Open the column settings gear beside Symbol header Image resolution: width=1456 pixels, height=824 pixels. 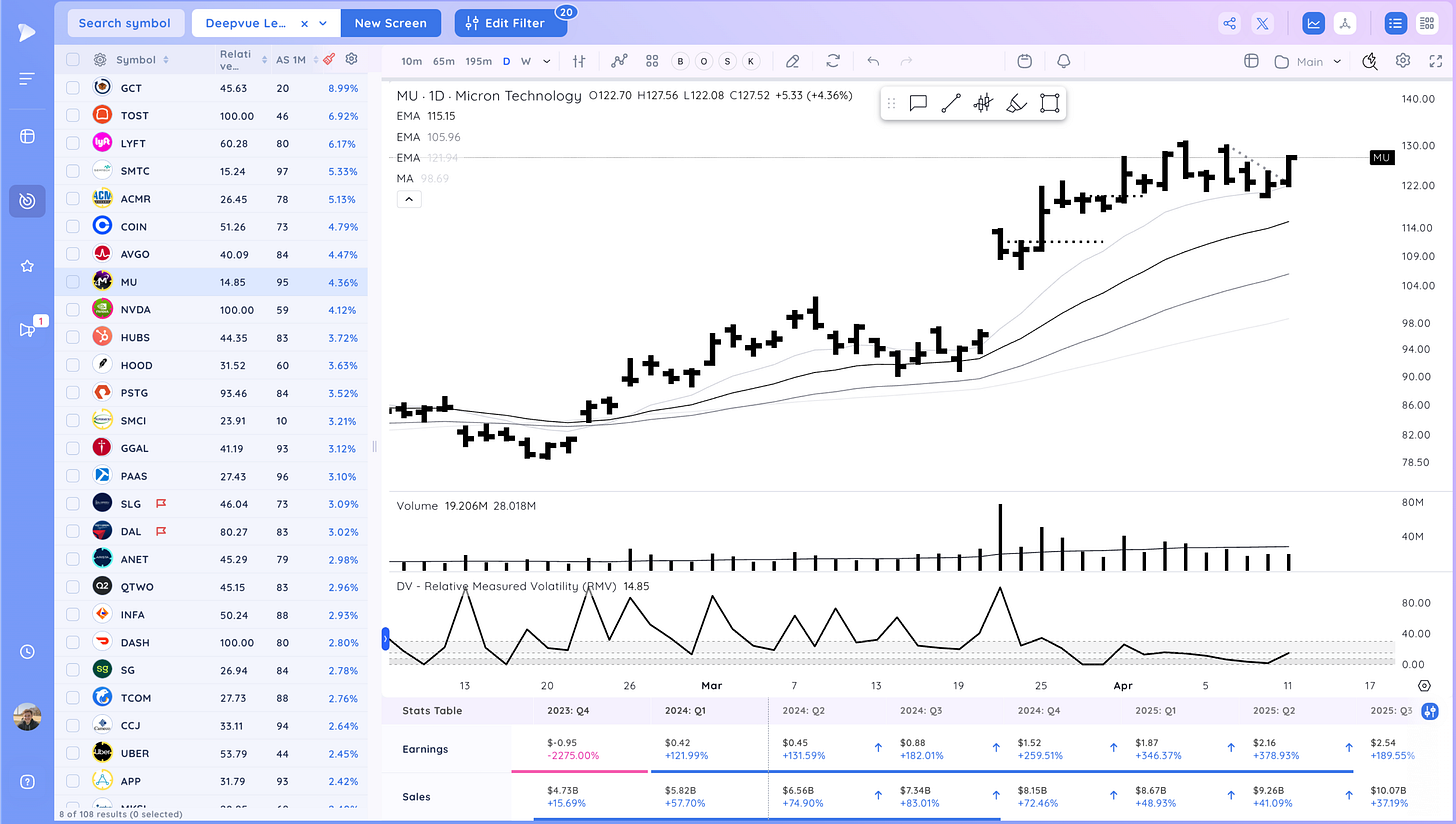pos(100,60)
